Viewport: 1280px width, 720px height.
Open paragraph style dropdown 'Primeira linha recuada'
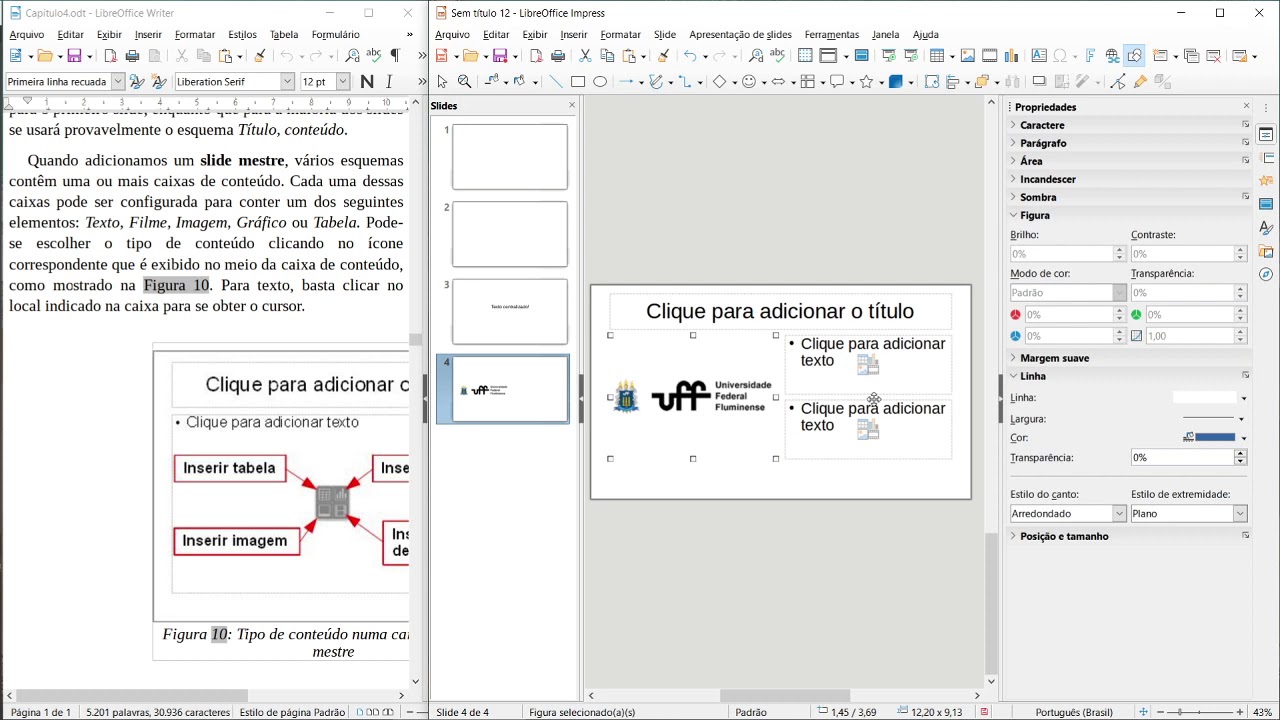[118, 82]
